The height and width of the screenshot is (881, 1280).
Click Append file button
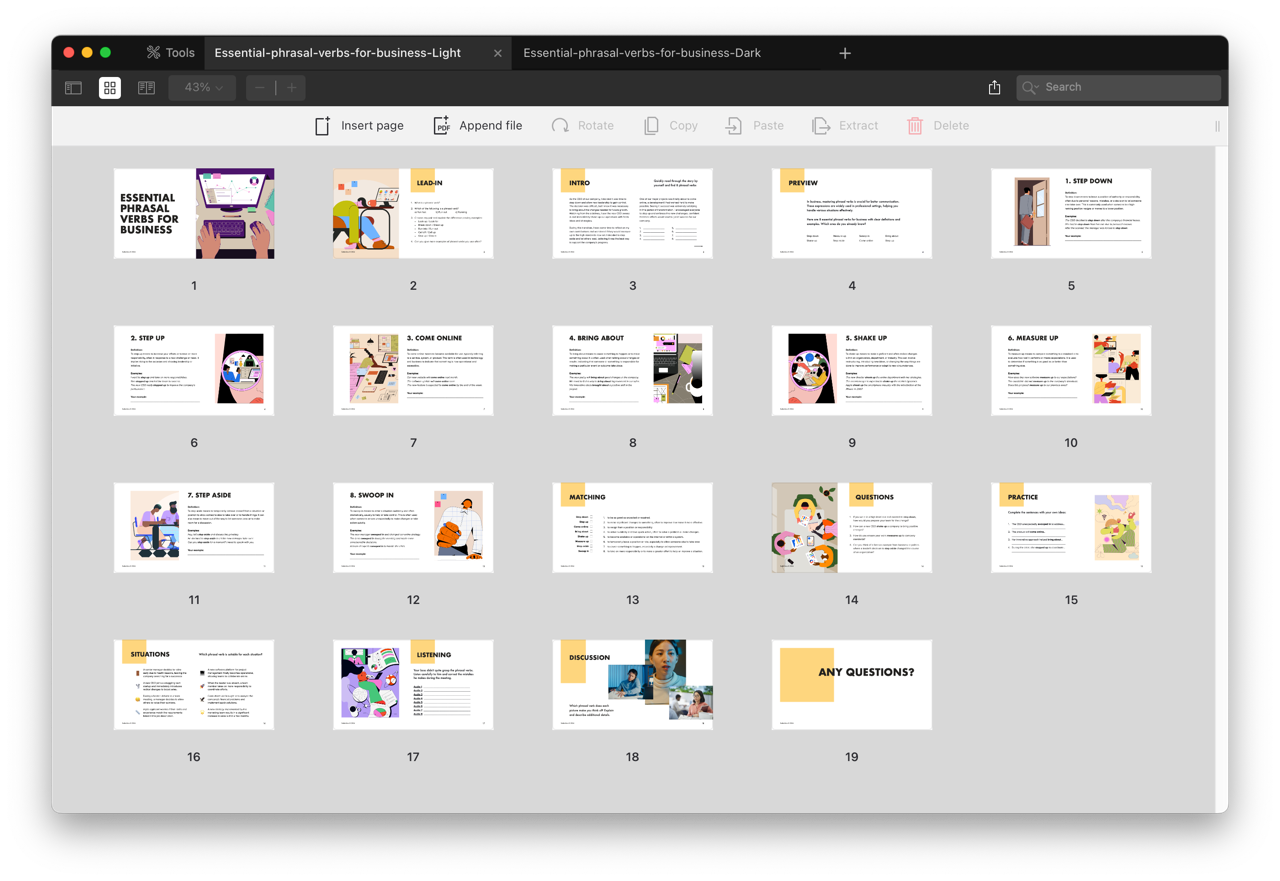pos(477,126)
